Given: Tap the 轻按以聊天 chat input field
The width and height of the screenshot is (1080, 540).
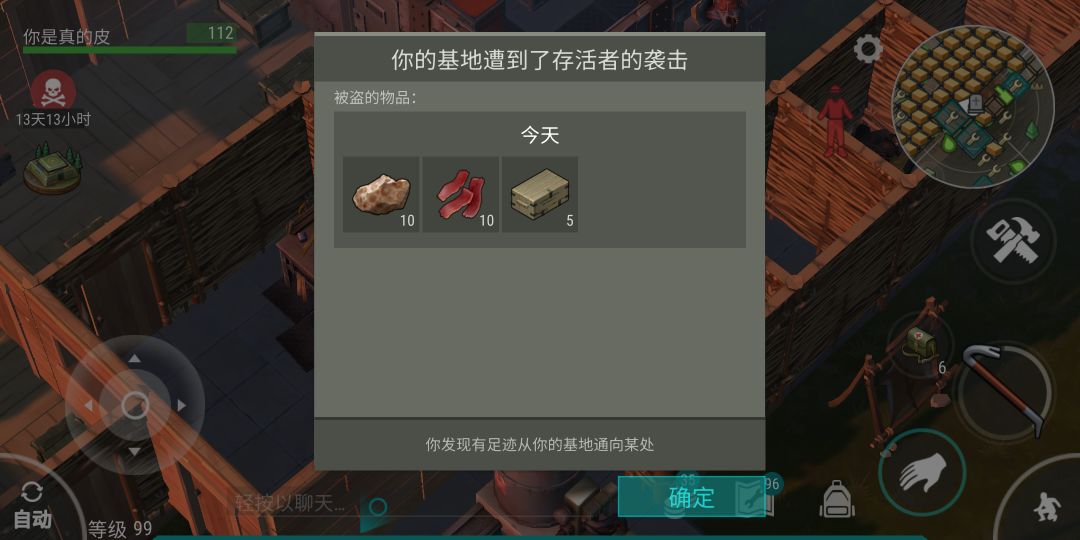Looking at the screenshot, I should click(289, 503).
